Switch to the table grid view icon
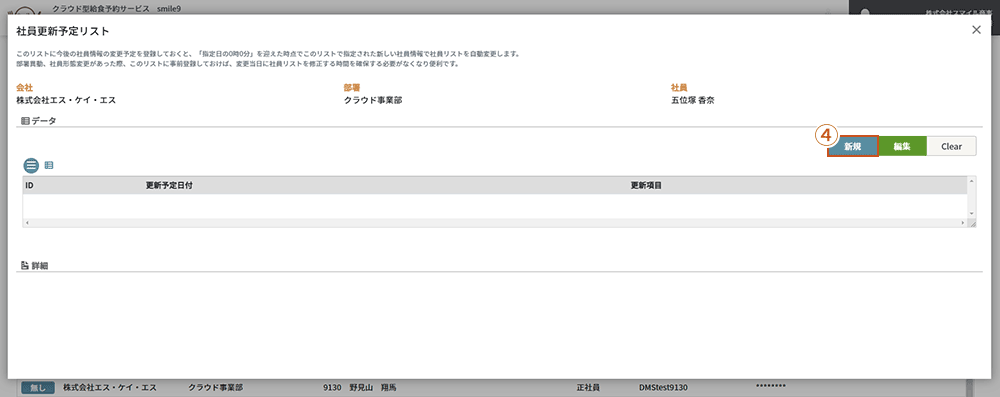Viewport: 1000px width, 397px height. coord(48,165)
